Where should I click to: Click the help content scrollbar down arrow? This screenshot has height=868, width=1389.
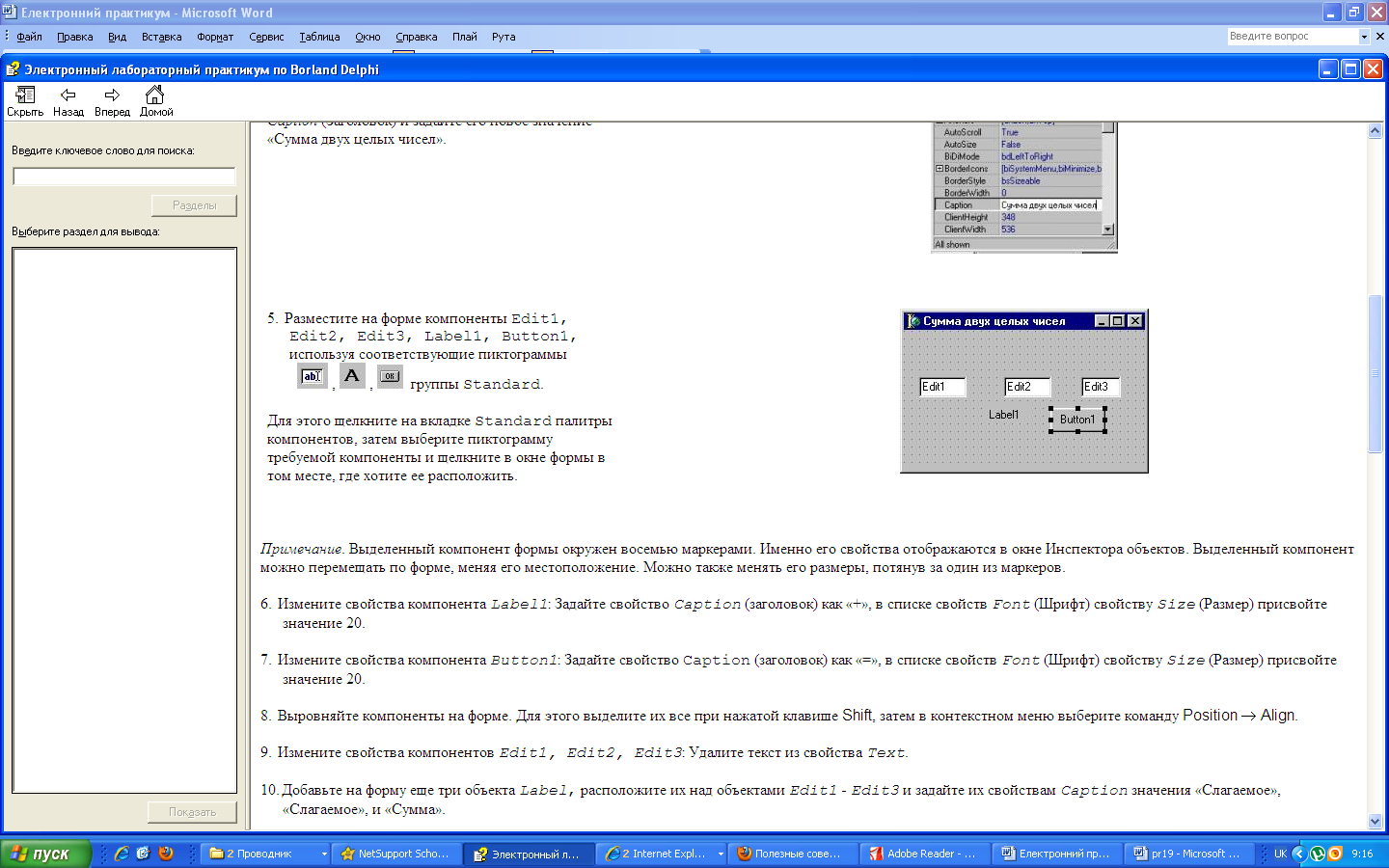click(x=1375, y=822)
